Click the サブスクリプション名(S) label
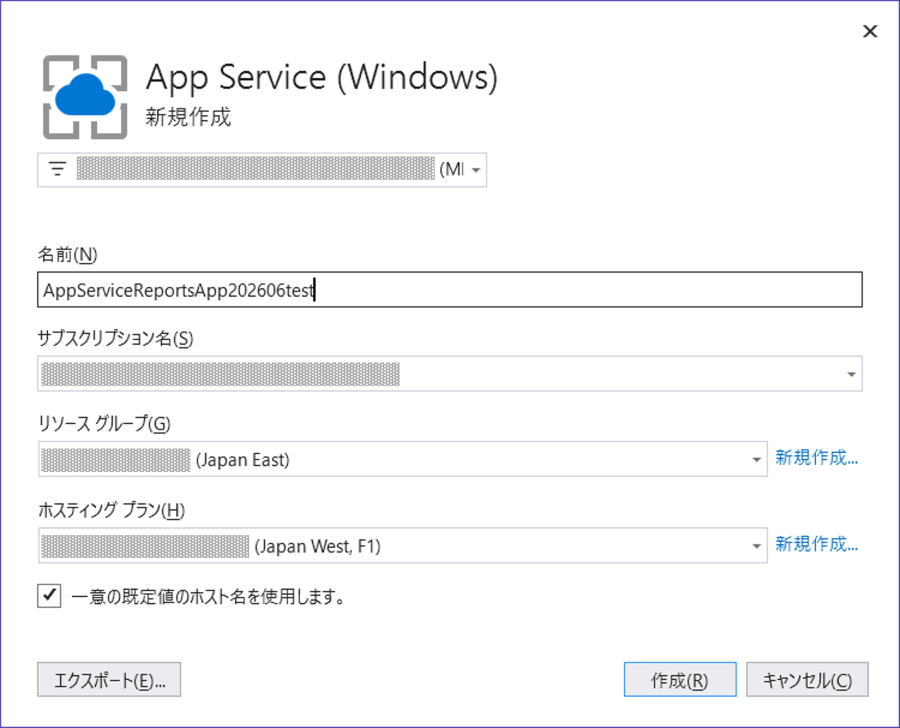 (x=115, y=338)
